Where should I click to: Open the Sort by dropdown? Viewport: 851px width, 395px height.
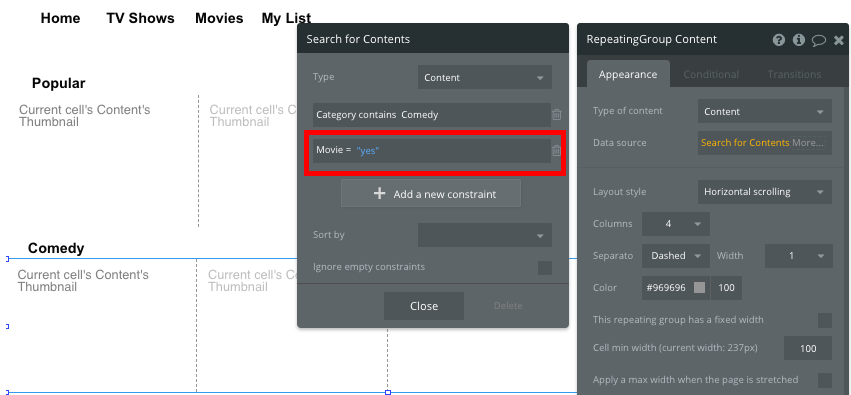click(x=485, y=235)
